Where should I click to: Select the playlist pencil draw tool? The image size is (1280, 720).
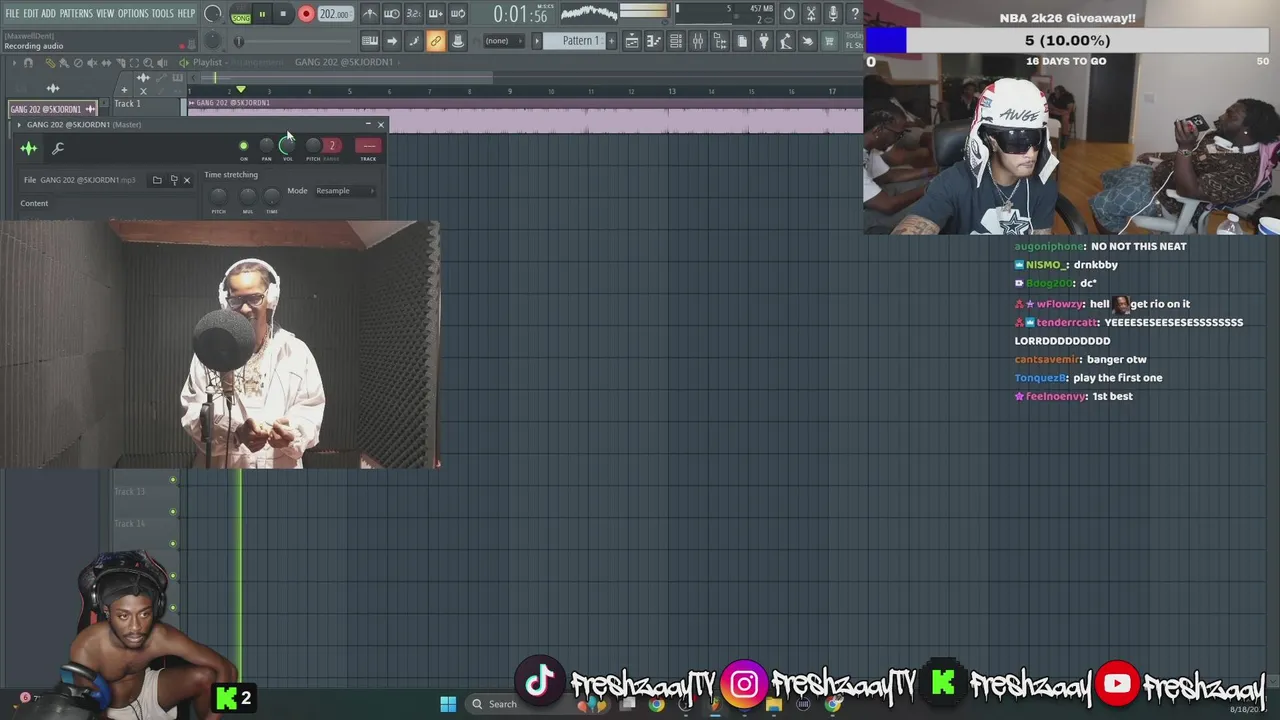click(49, 63)
